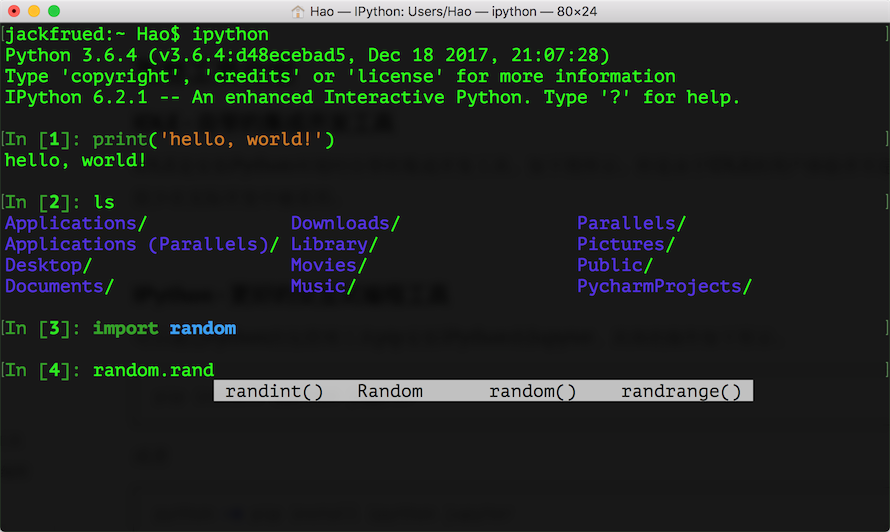Viewport: 890px width, 532px height.
Task: Click the 'hello, world!' output line
Action: point(75,161)
